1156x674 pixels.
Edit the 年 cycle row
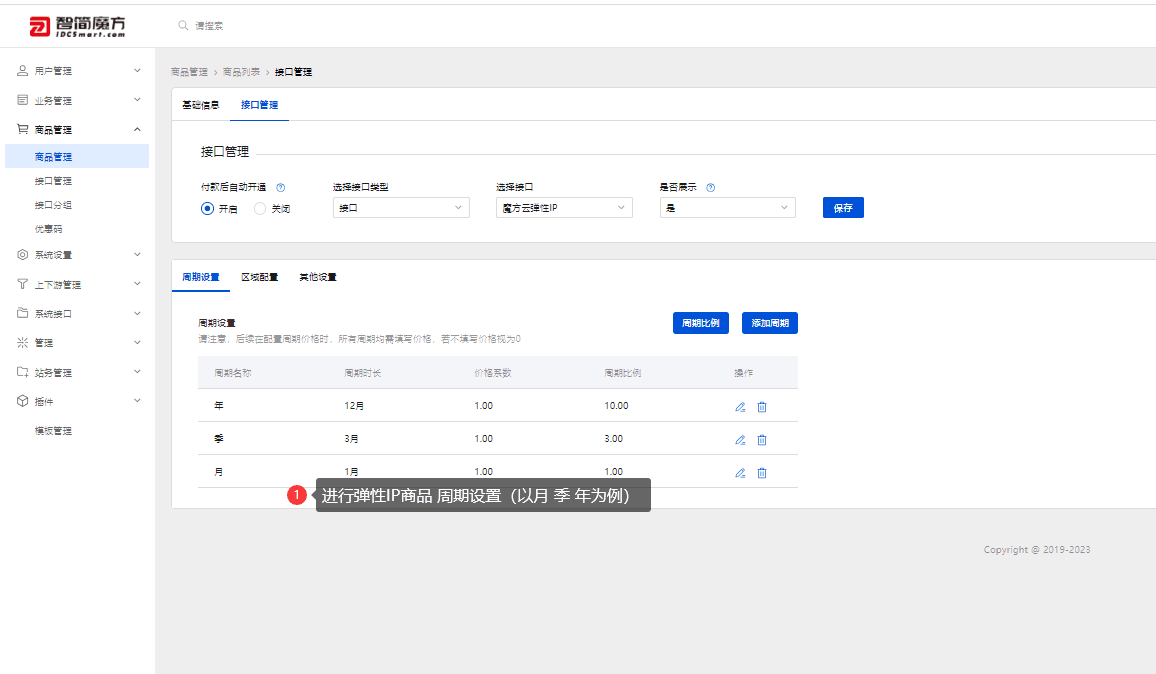[x=740, y=407]
